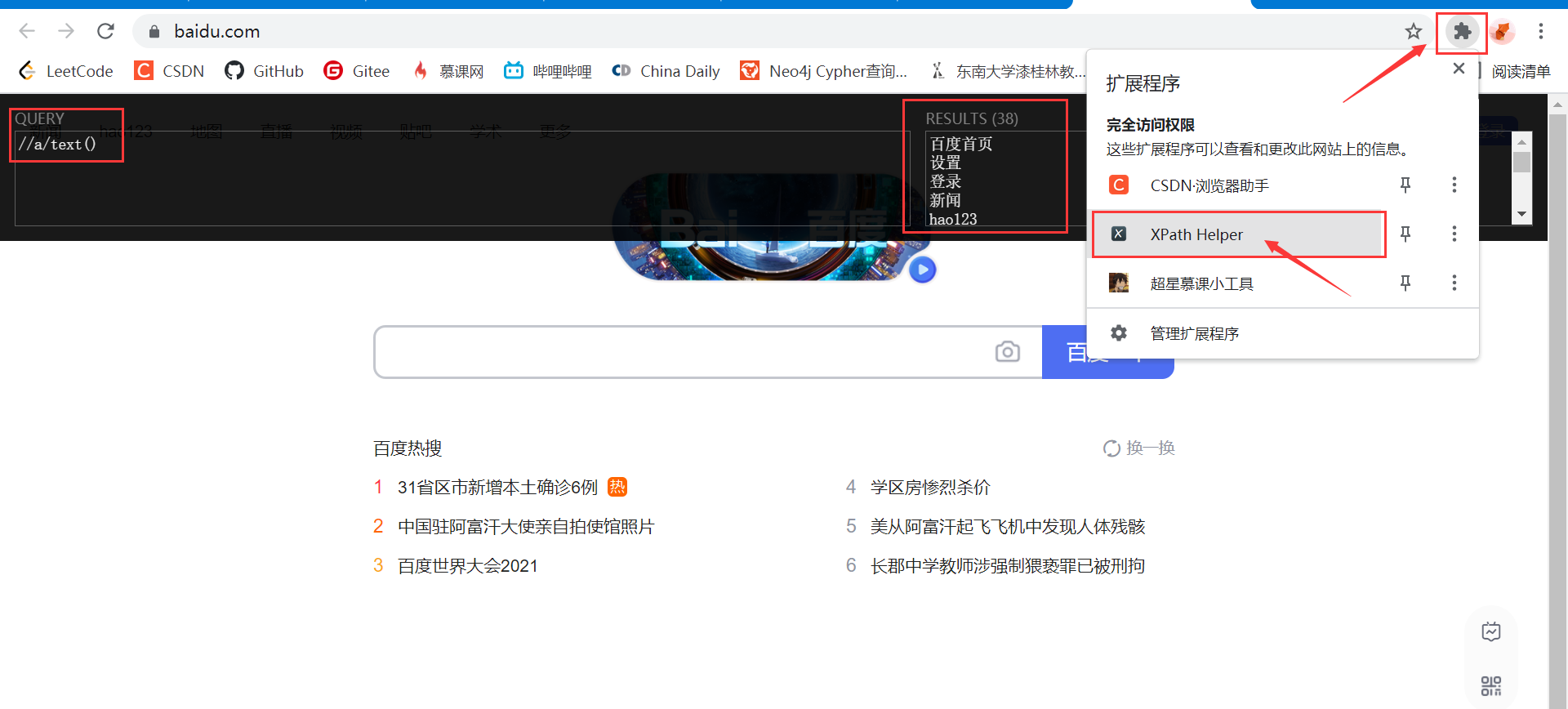Click the result 百度首页 in RESULTS
Screen dimensions: 1568x709
tap(961, 144)
